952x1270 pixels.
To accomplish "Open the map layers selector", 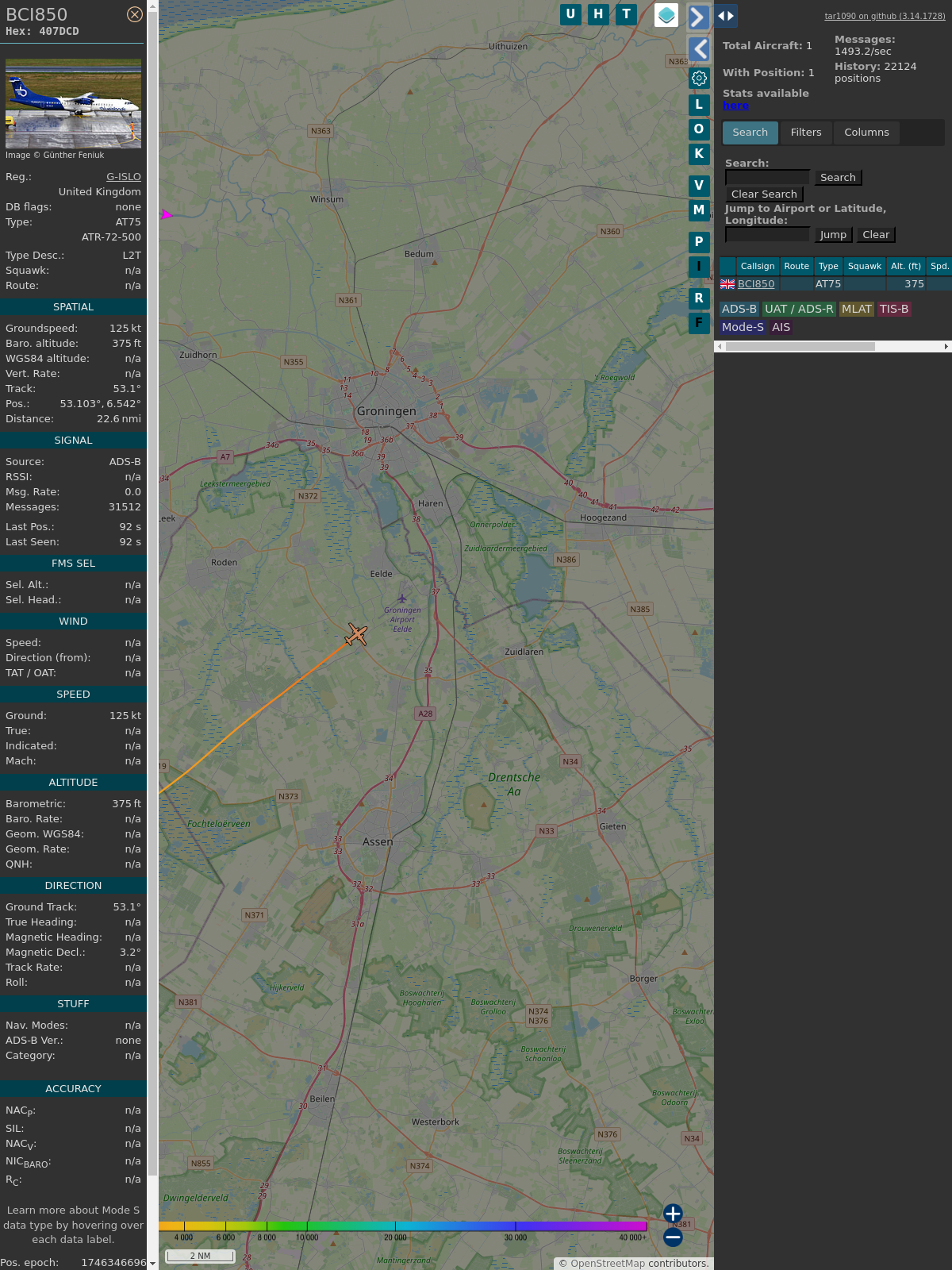I will (666, 15).
